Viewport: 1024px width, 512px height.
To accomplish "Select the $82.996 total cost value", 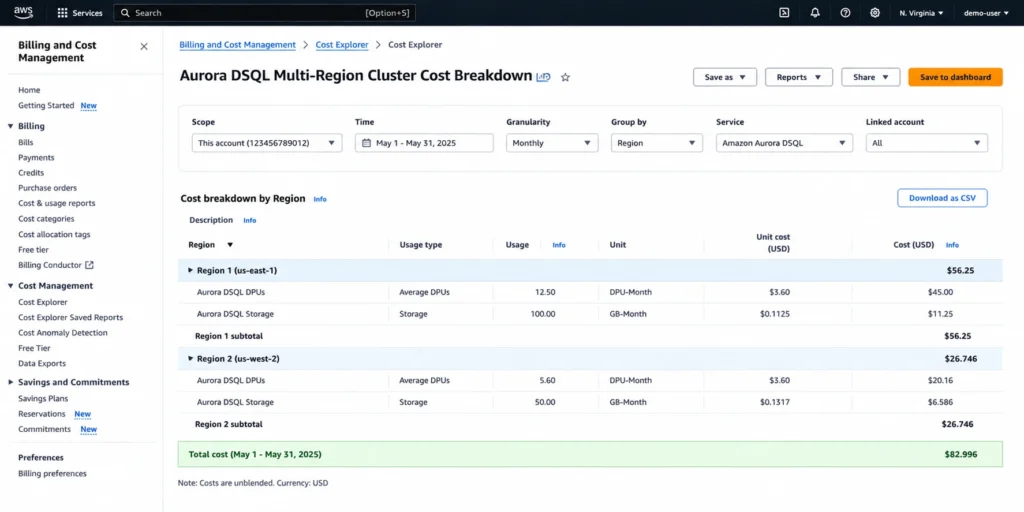I will pos(961,454).
